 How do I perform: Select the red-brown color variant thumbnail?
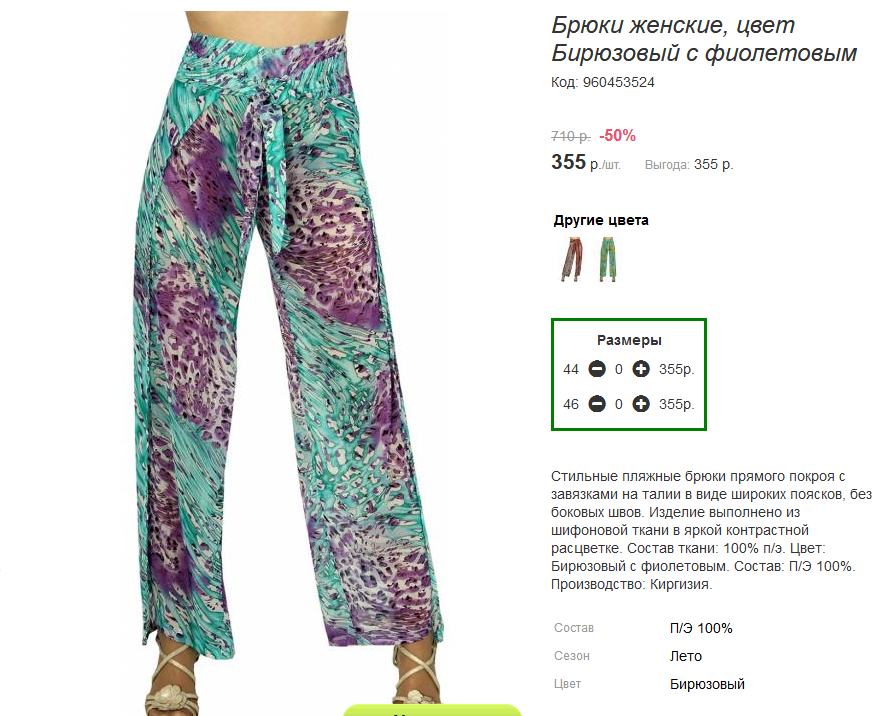[572, 259]
